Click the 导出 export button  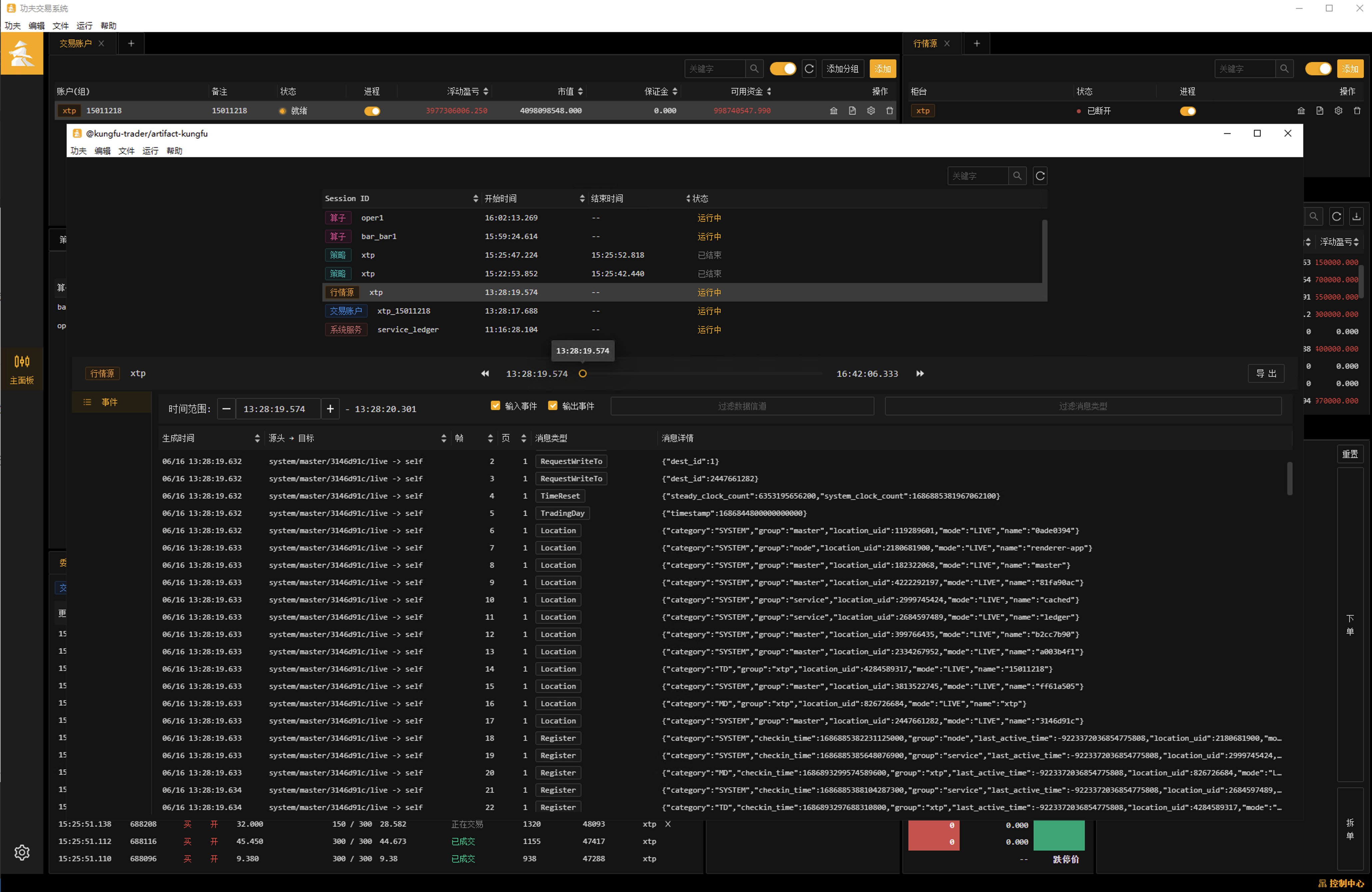tap(1266, 373)
